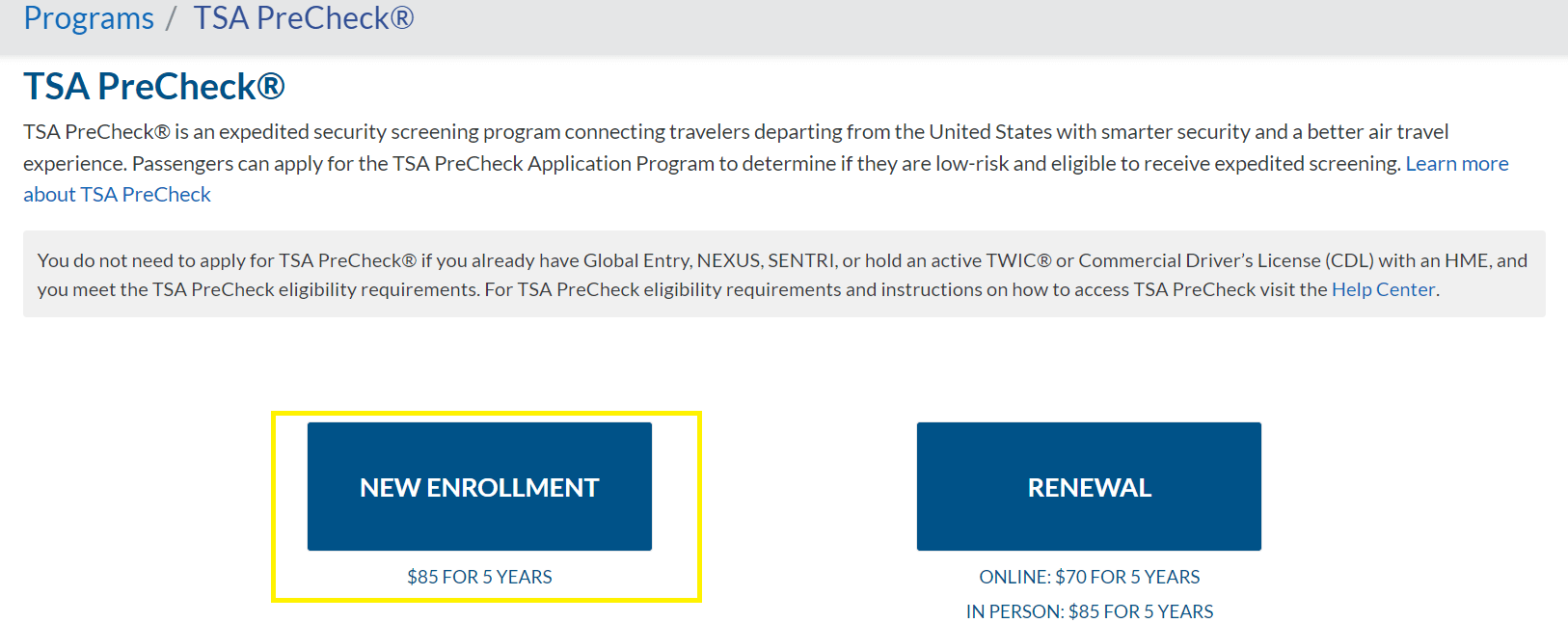The image size is (1568, 623).
Task: Select the $85 FOR 5 YEARS pricing text
Action: point(480,576)
